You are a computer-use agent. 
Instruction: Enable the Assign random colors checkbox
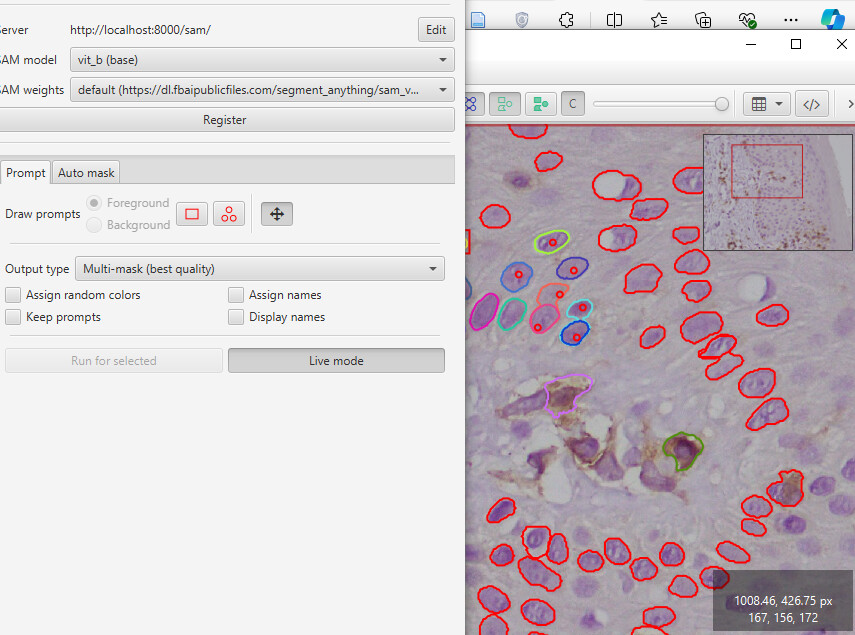click(13, 294)
